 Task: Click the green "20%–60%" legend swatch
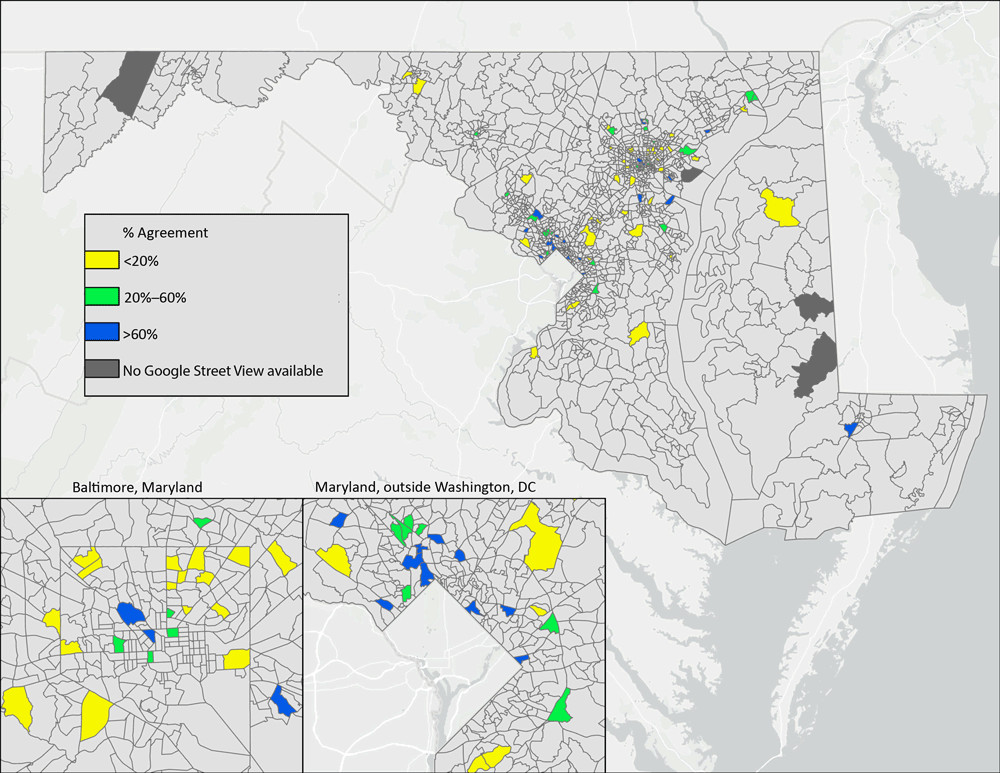point(102,297)
